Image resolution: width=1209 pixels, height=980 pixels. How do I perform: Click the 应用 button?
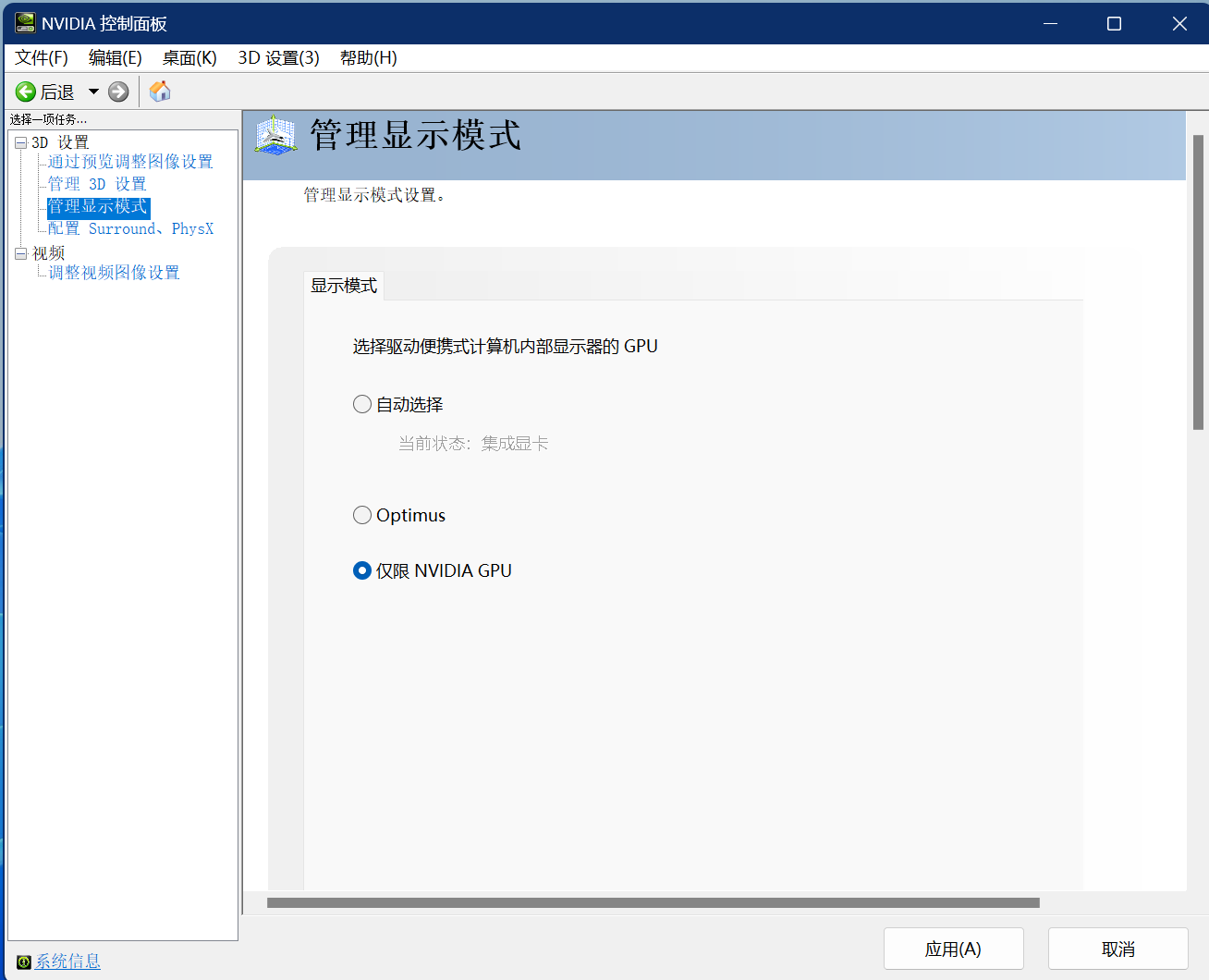point(954,949)
